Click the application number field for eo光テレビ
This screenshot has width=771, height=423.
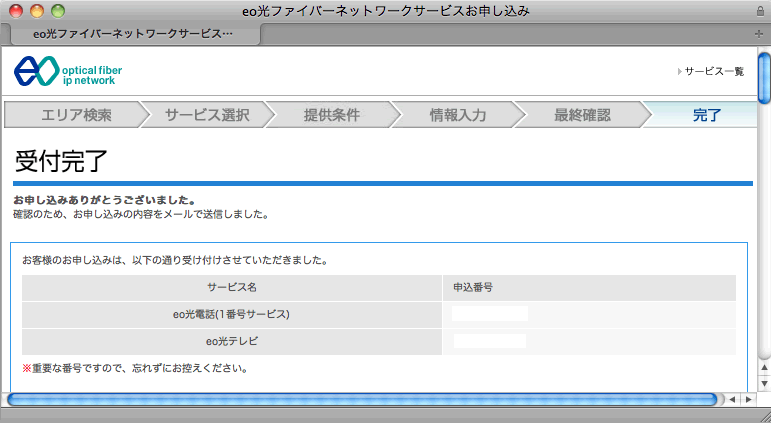pyautogui.click(x=490, y=341)
